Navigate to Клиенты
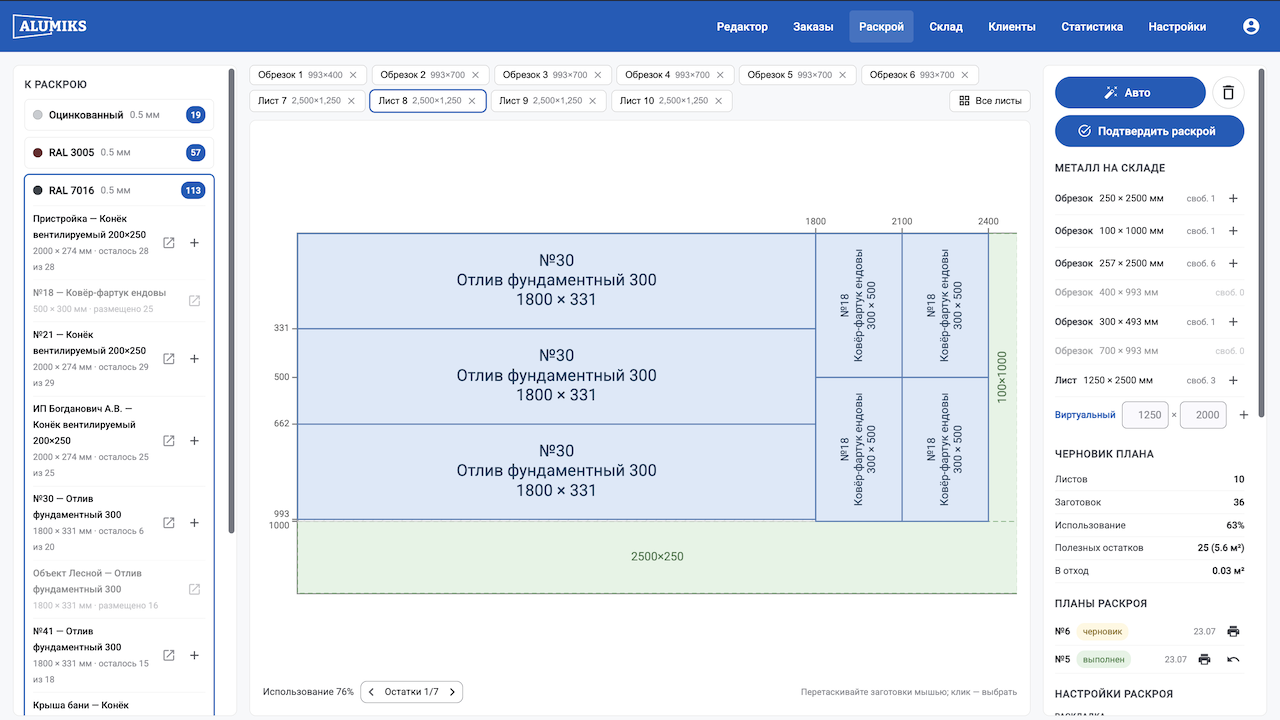This screenshot has height=720, width=1280. 1012,27
